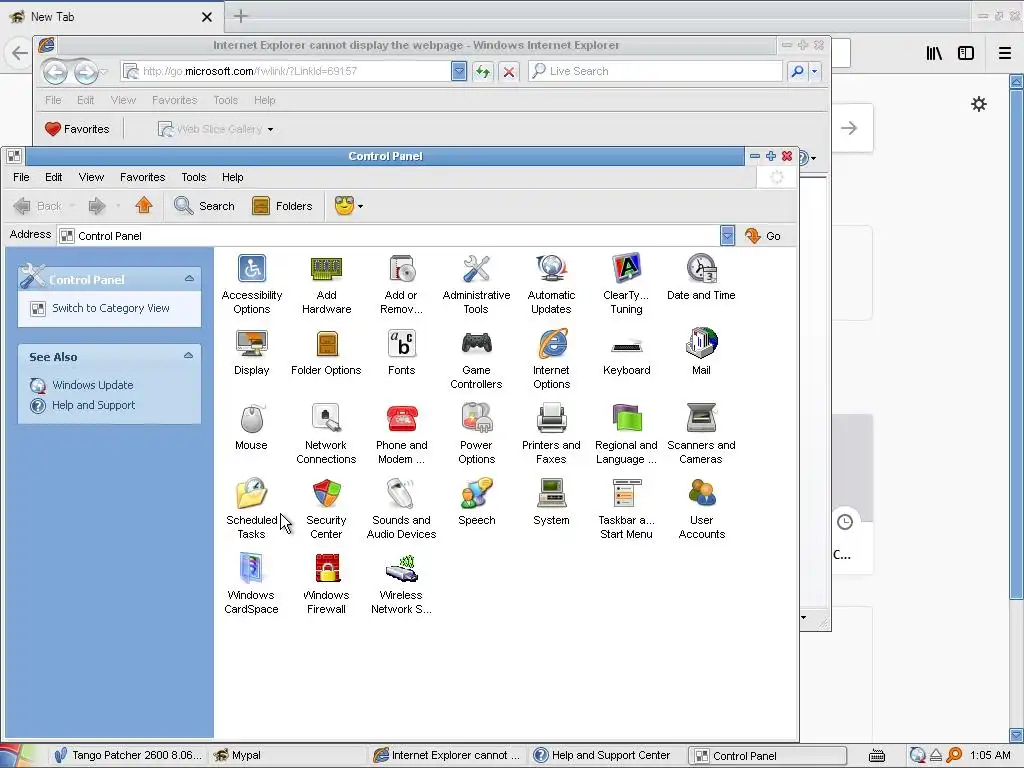Open new tab plus button in Mypal

point(240,16)
